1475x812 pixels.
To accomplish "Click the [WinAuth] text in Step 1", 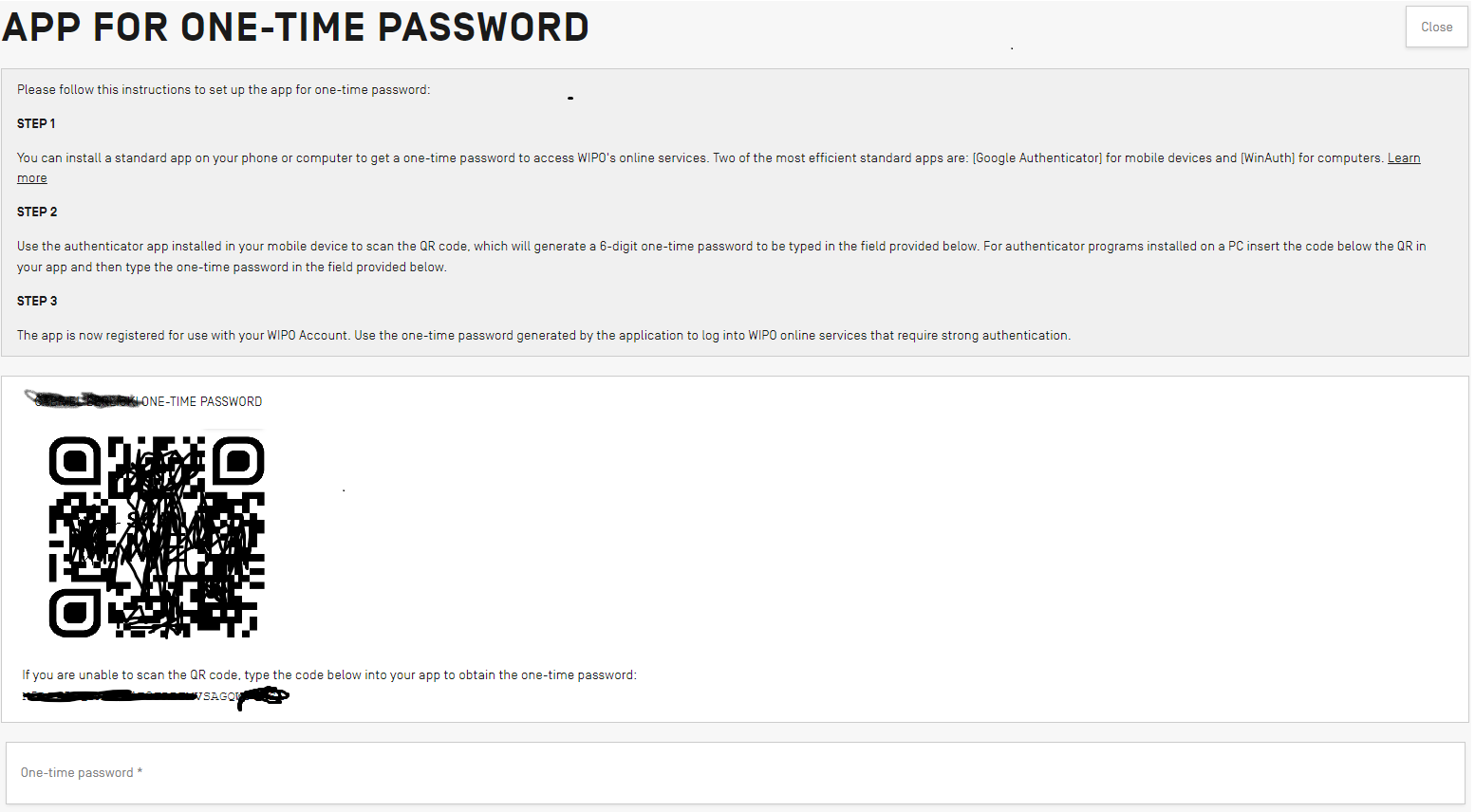I will tap(1267, 158).
